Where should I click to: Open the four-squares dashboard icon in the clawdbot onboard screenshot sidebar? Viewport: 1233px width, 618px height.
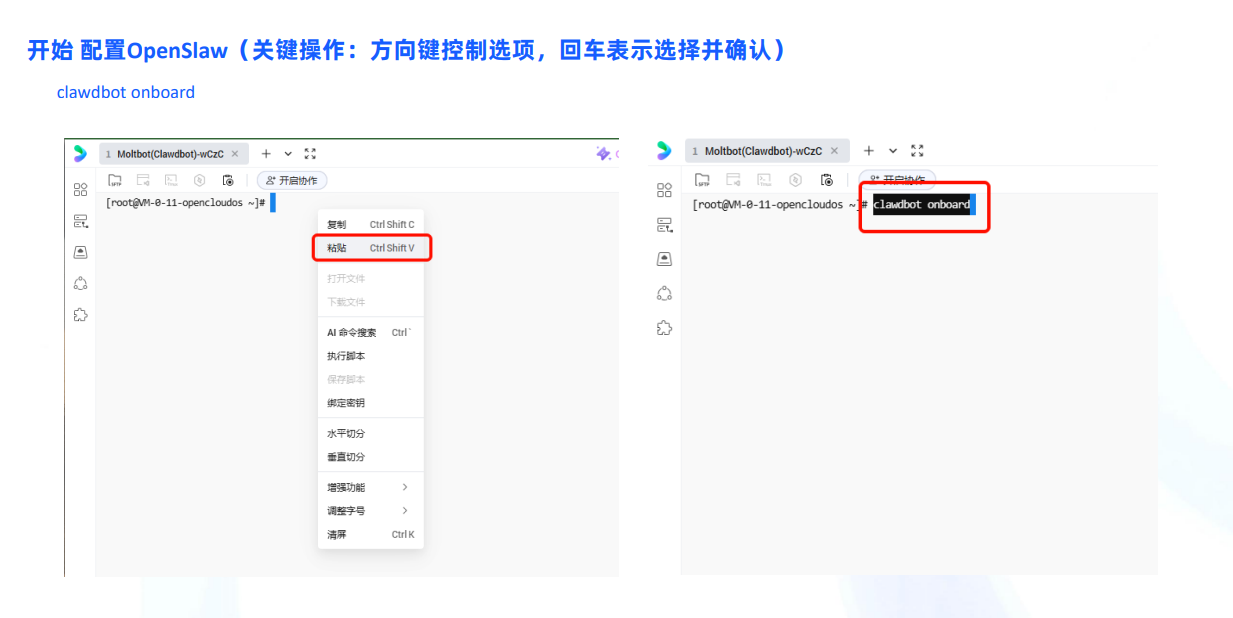(664, 190)
